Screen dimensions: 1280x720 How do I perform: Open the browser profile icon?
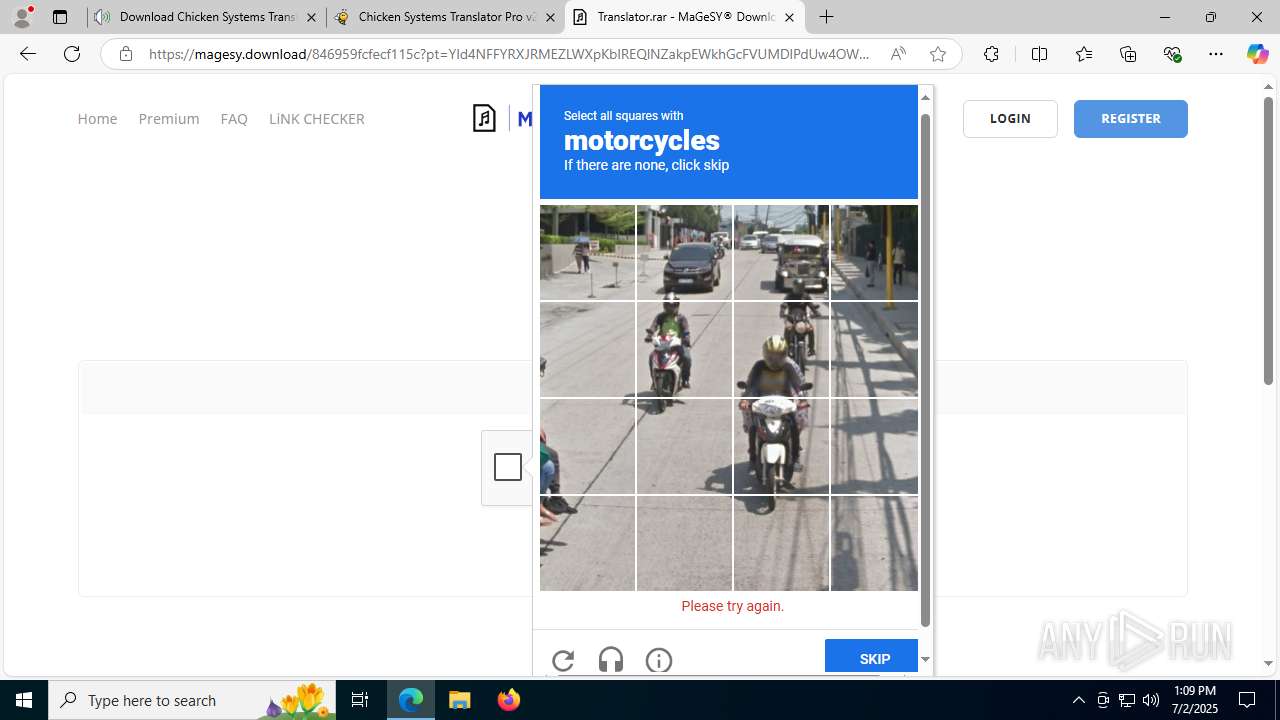pyautogui.click(x=22, y=17)
